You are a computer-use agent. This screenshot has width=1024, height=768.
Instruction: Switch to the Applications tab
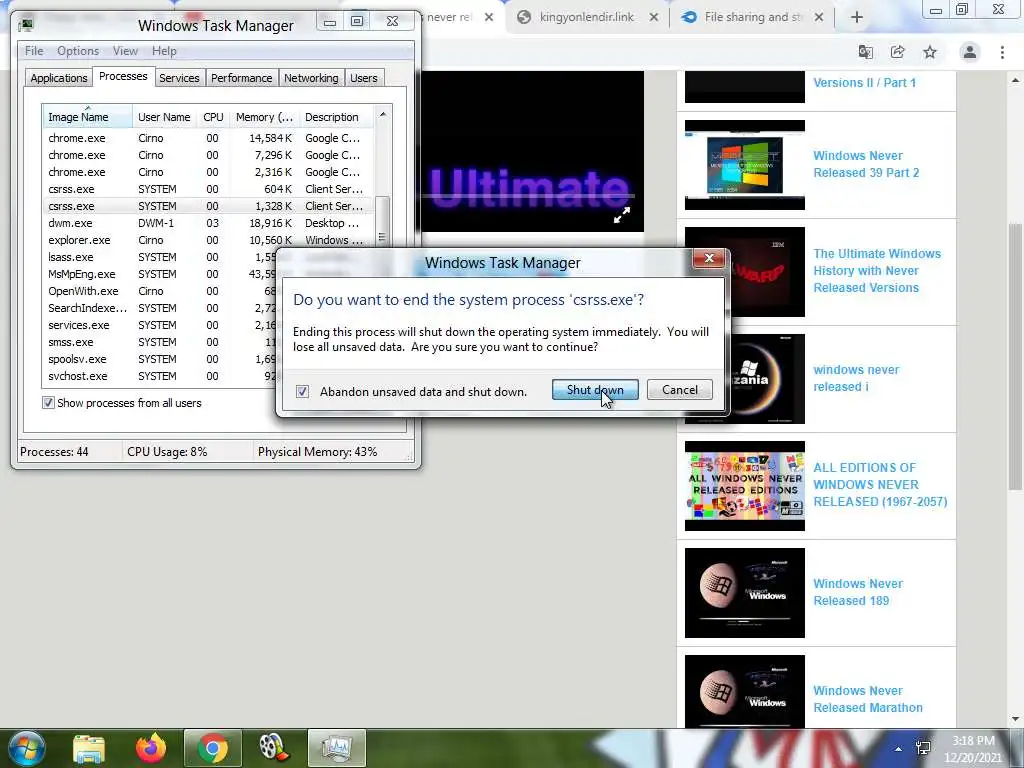click(x=59, y=78)
